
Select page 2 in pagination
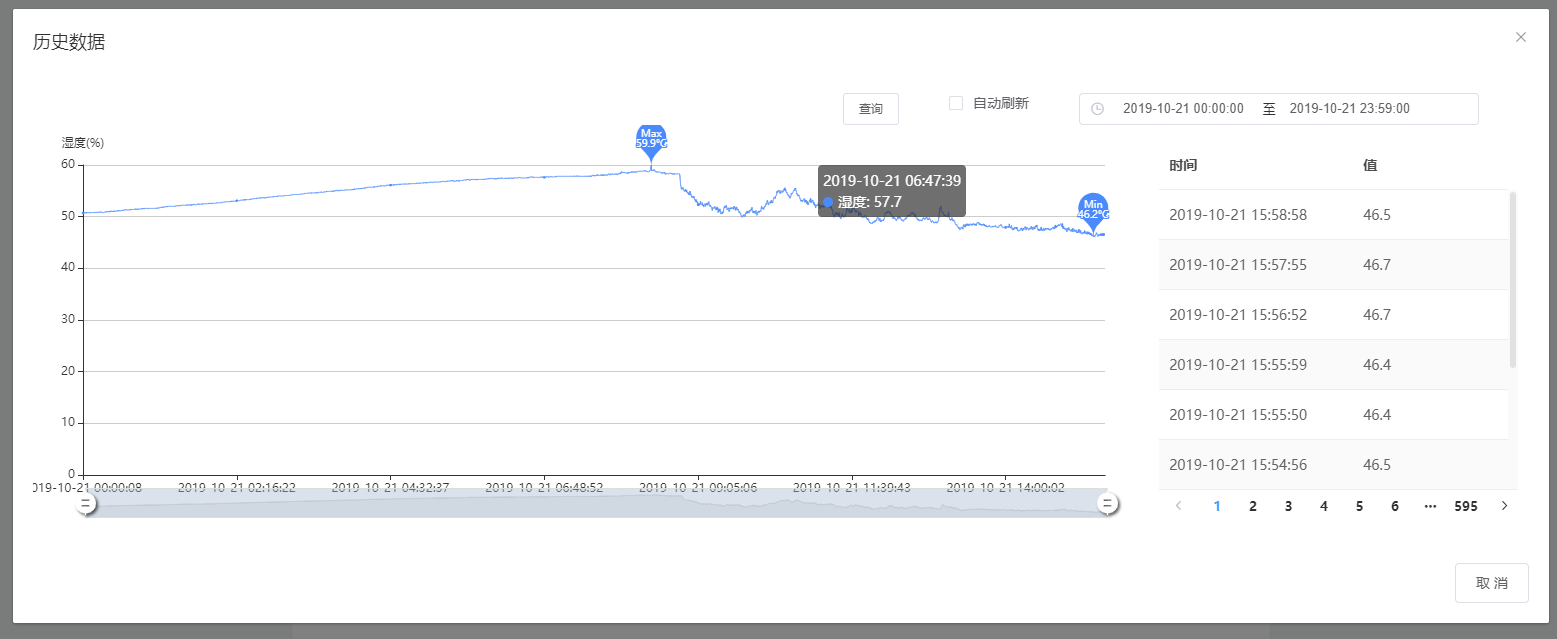[1252, 506]
